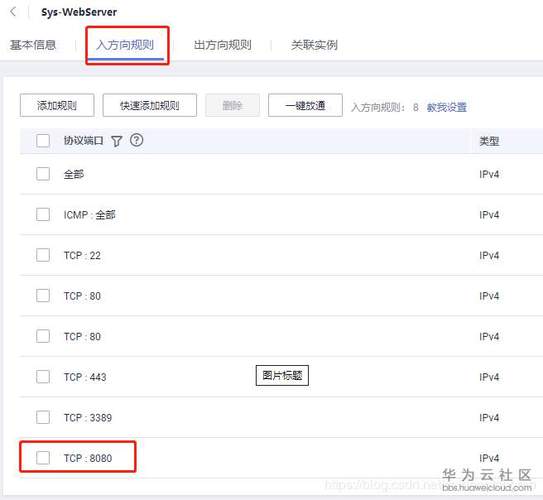Check the TCP : 22 rule checkbox
This screenshot has width=543, height=500.
[x=43, y=255]
